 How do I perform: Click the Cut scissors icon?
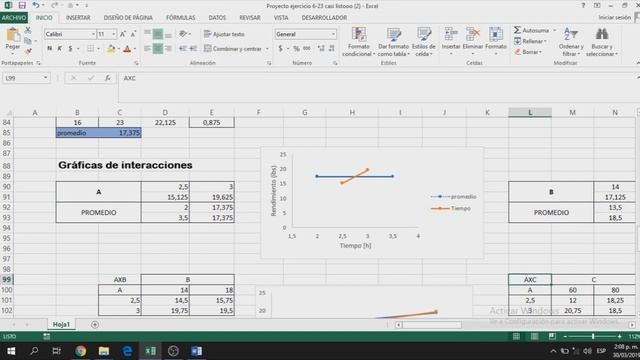[x=28, y=30]
